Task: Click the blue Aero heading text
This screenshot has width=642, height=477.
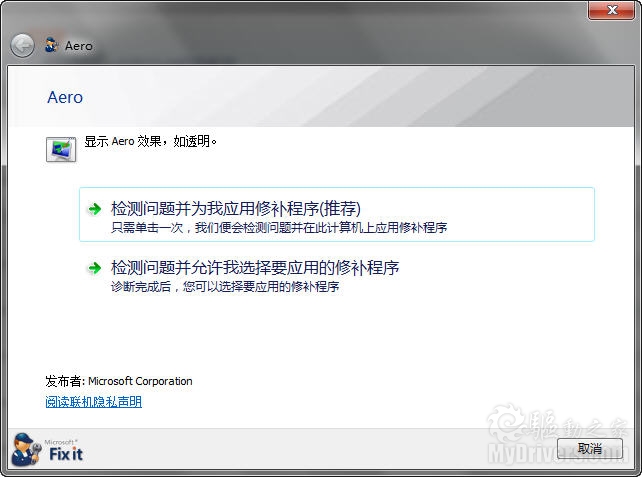Action: click(x=65, y=97)
